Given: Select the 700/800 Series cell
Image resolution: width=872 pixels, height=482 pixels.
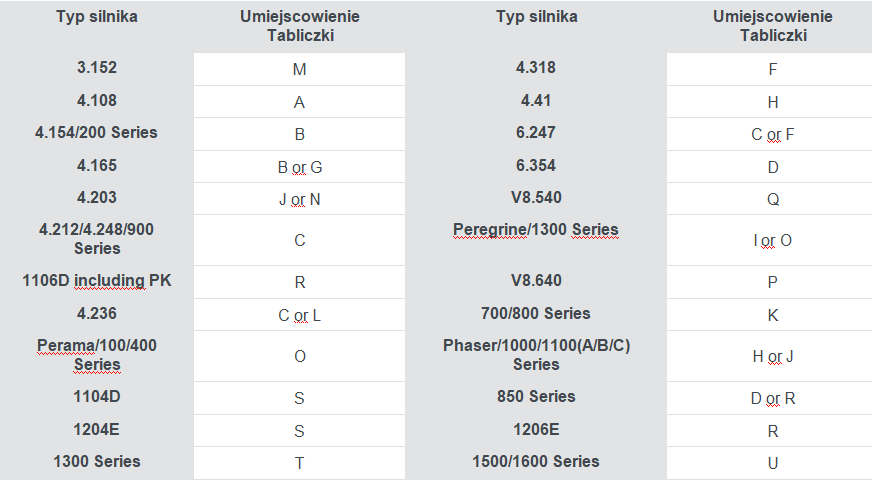Looking at the screenshot, I should point(536,314).
